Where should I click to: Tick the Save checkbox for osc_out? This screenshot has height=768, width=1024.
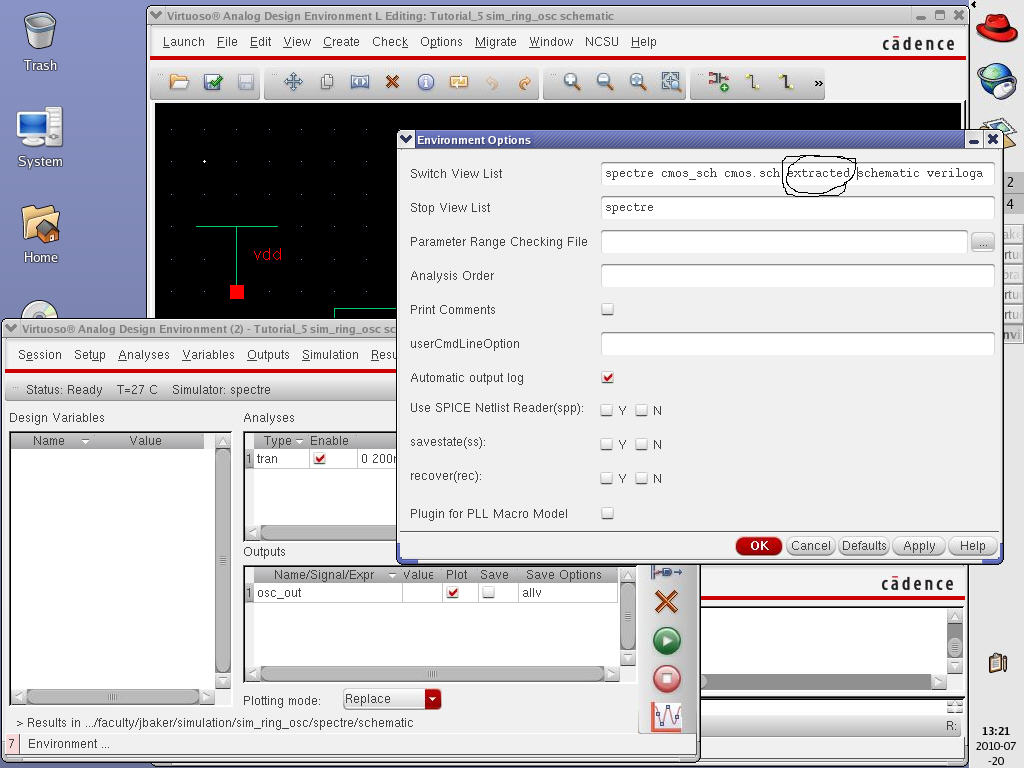(489, 593)
